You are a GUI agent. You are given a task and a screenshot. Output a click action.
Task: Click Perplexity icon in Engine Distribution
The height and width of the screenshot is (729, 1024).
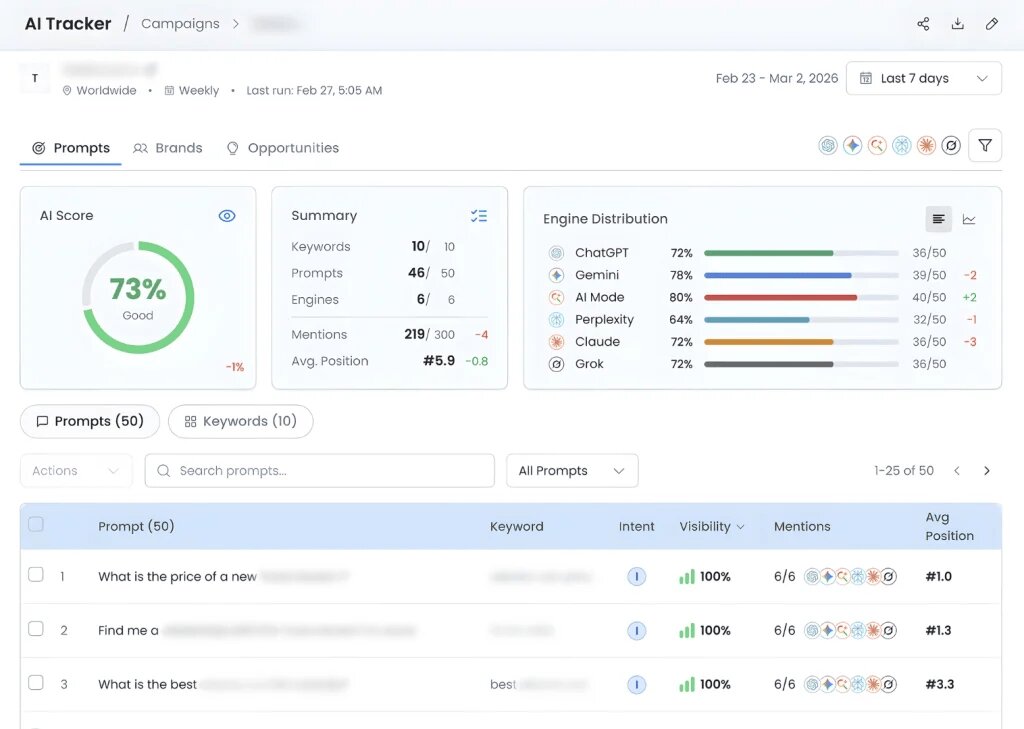pyautogui.click(x=556, y=319)
